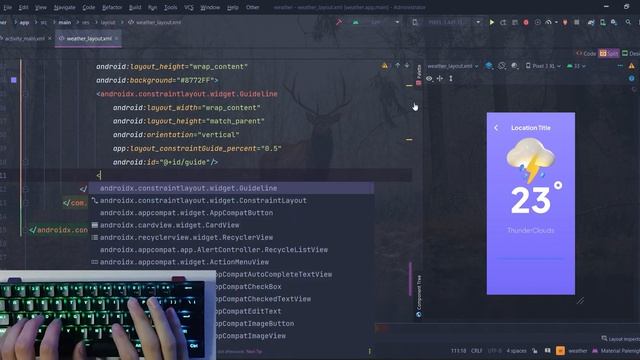Click the back arrow in phone preview
The height and width of the screenshot is (360, 640).
(x=496, y=128)
